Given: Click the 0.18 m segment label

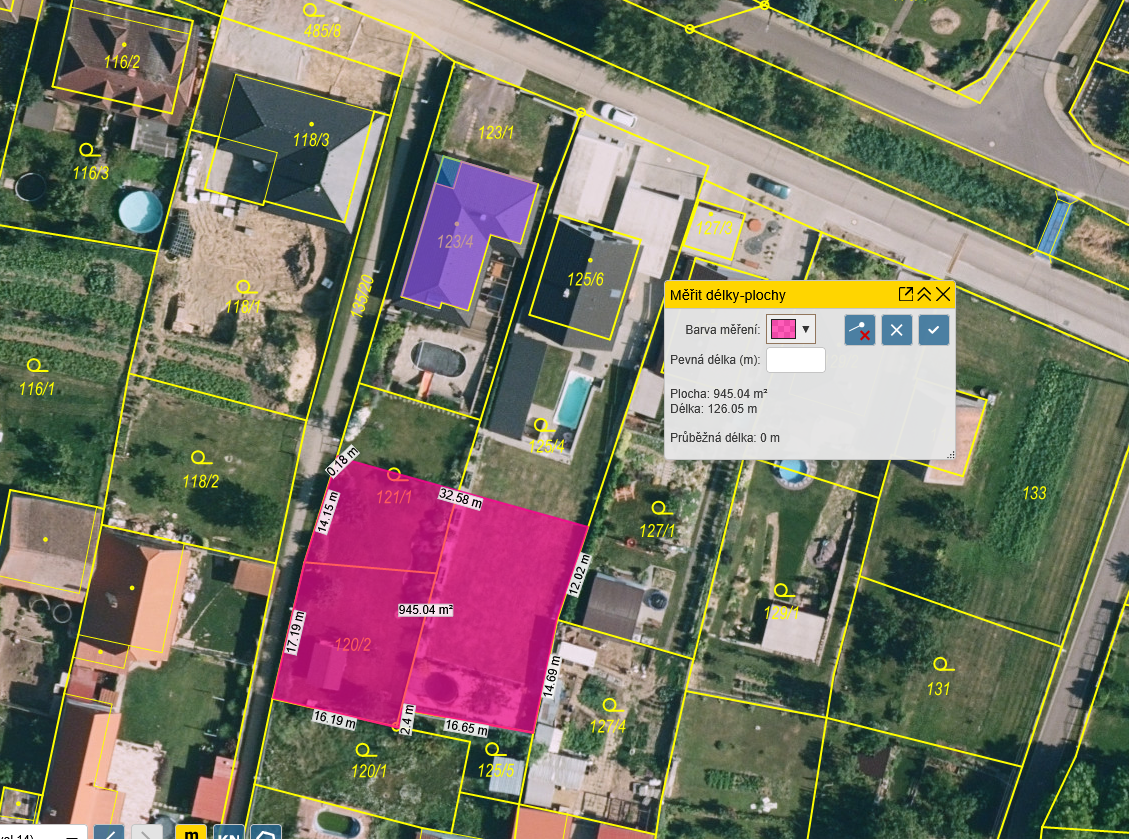Looking at the screenshot, I should 342,462.
